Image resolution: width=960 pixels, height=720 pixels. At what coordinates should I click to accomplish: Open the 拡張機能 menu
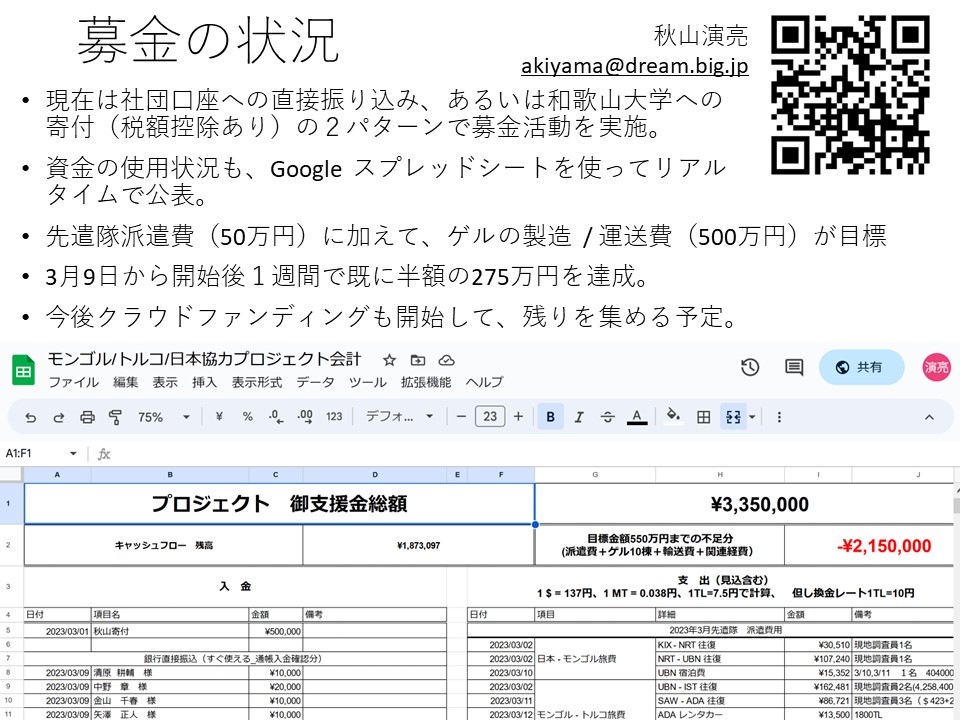(x=426, y=382)
